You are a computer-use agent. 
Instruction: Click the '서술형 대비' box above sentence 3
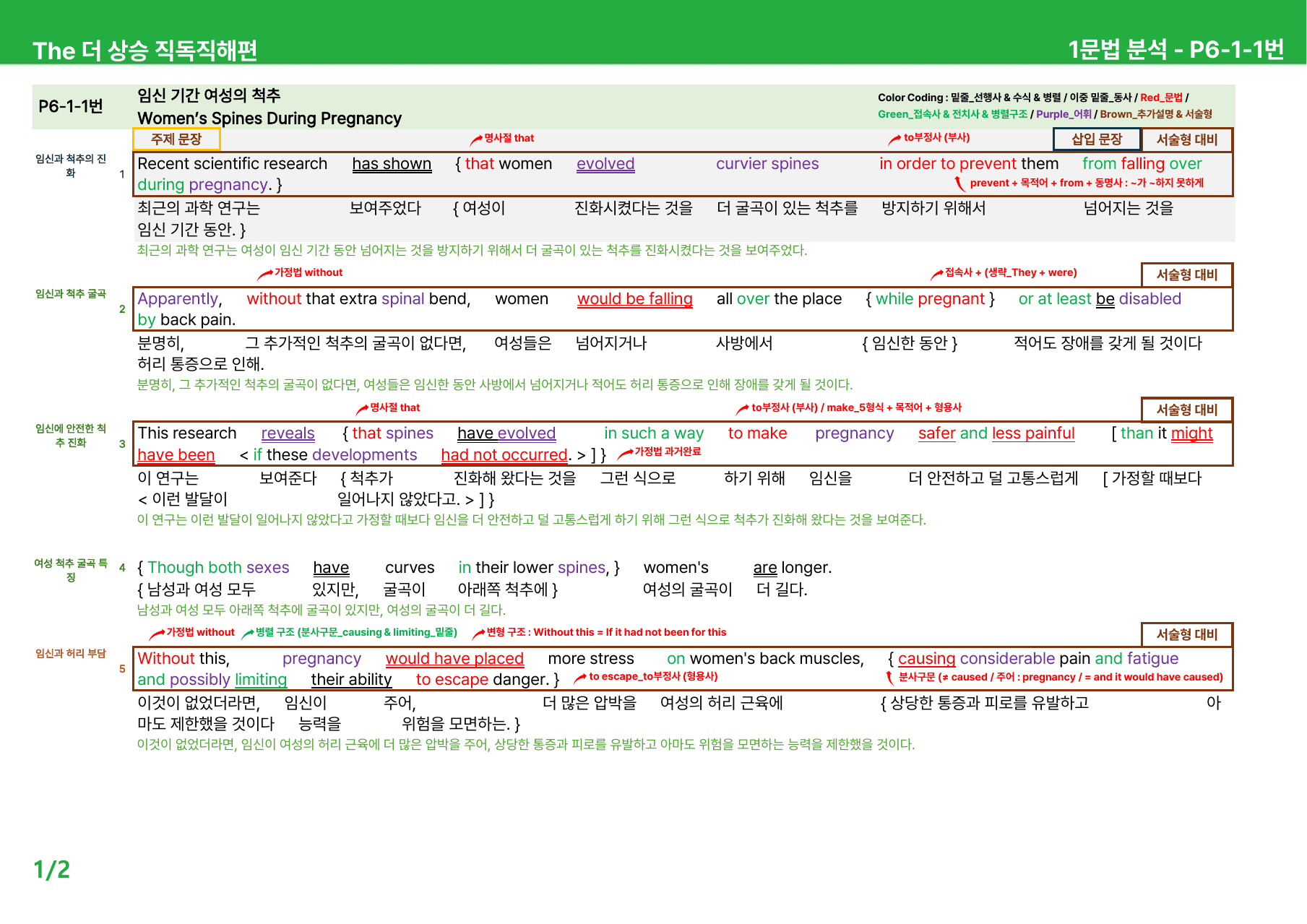click(x=1187, y=410)
